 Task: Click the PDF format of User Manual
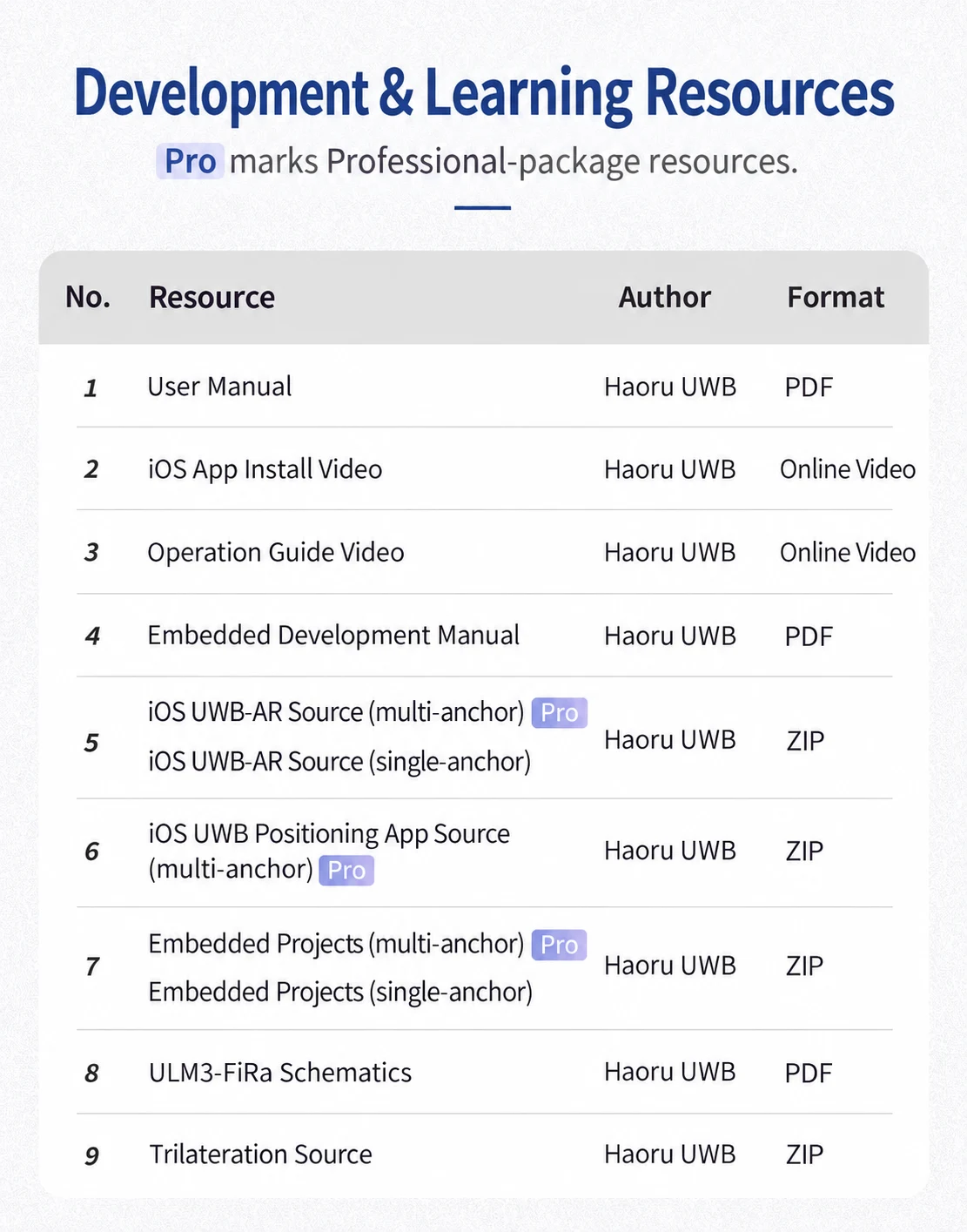pyautogui.click(x=809, y=387)
